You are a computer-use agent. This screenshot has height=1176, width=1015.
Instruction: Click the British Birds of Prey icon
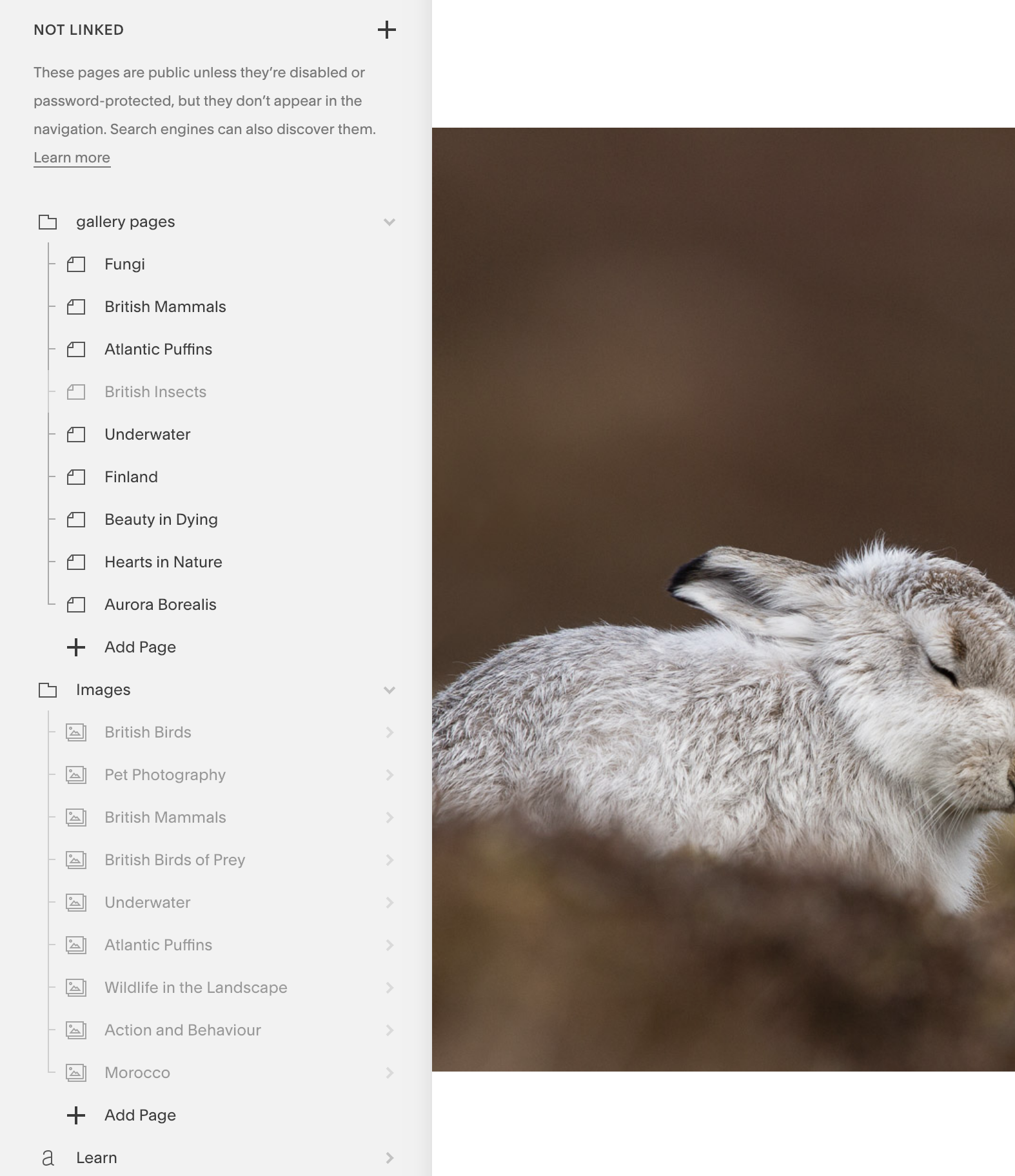pyautogui.click(x=76, y=860)
